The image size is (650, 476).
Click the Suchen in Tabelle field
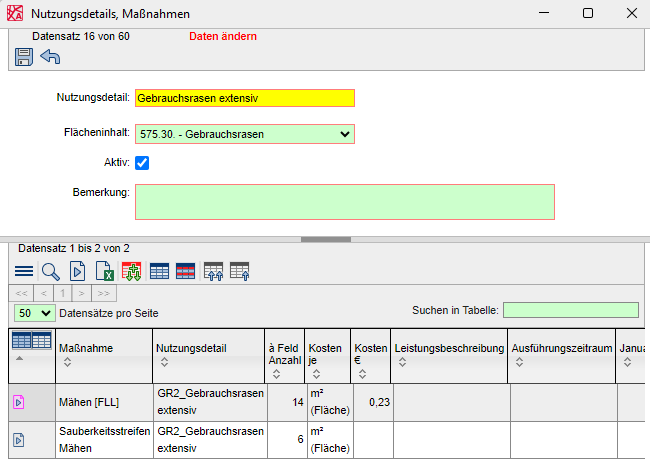570,311
